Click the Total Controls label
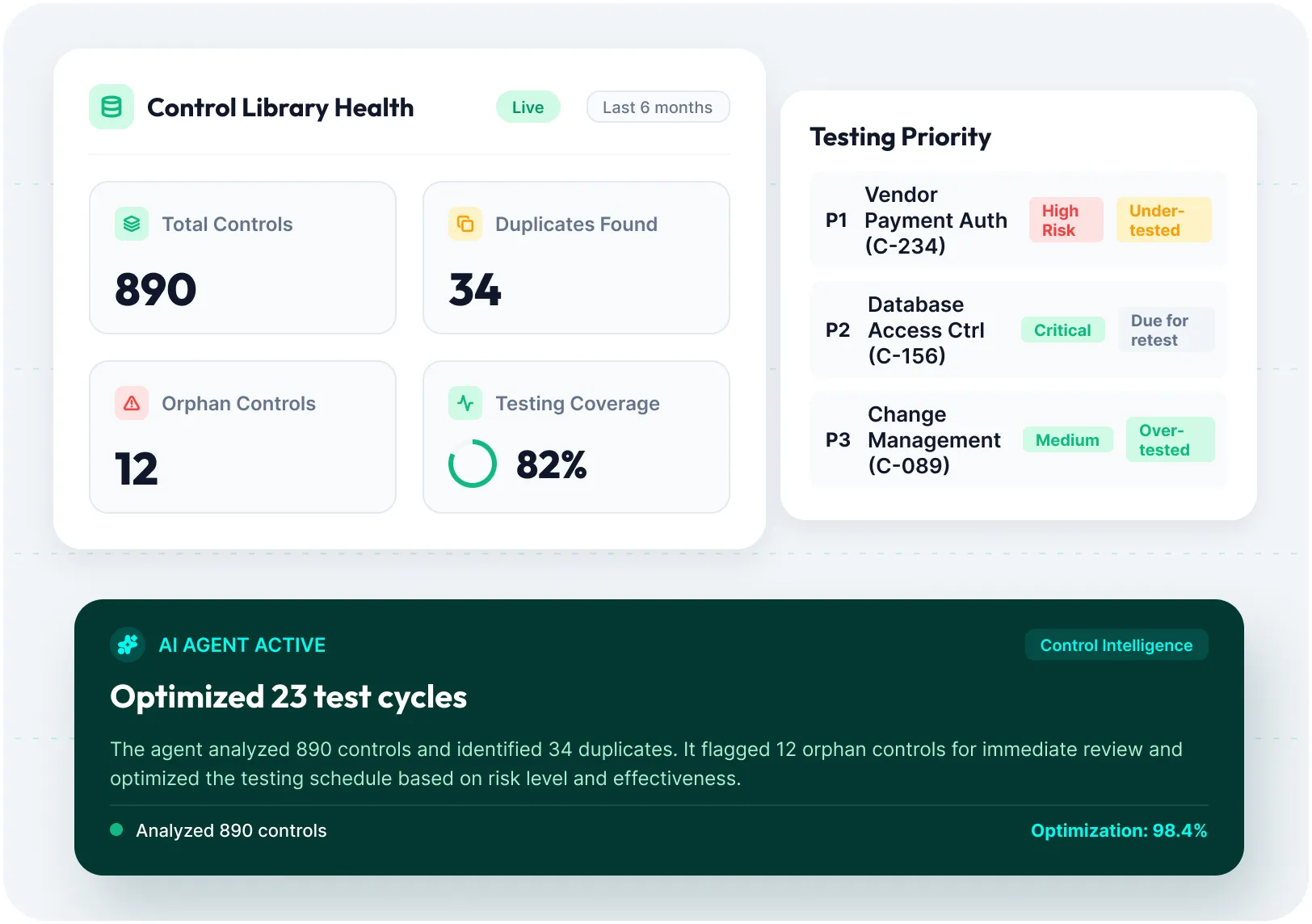Screen dimensions: 1312x924 tap(227, 224)
